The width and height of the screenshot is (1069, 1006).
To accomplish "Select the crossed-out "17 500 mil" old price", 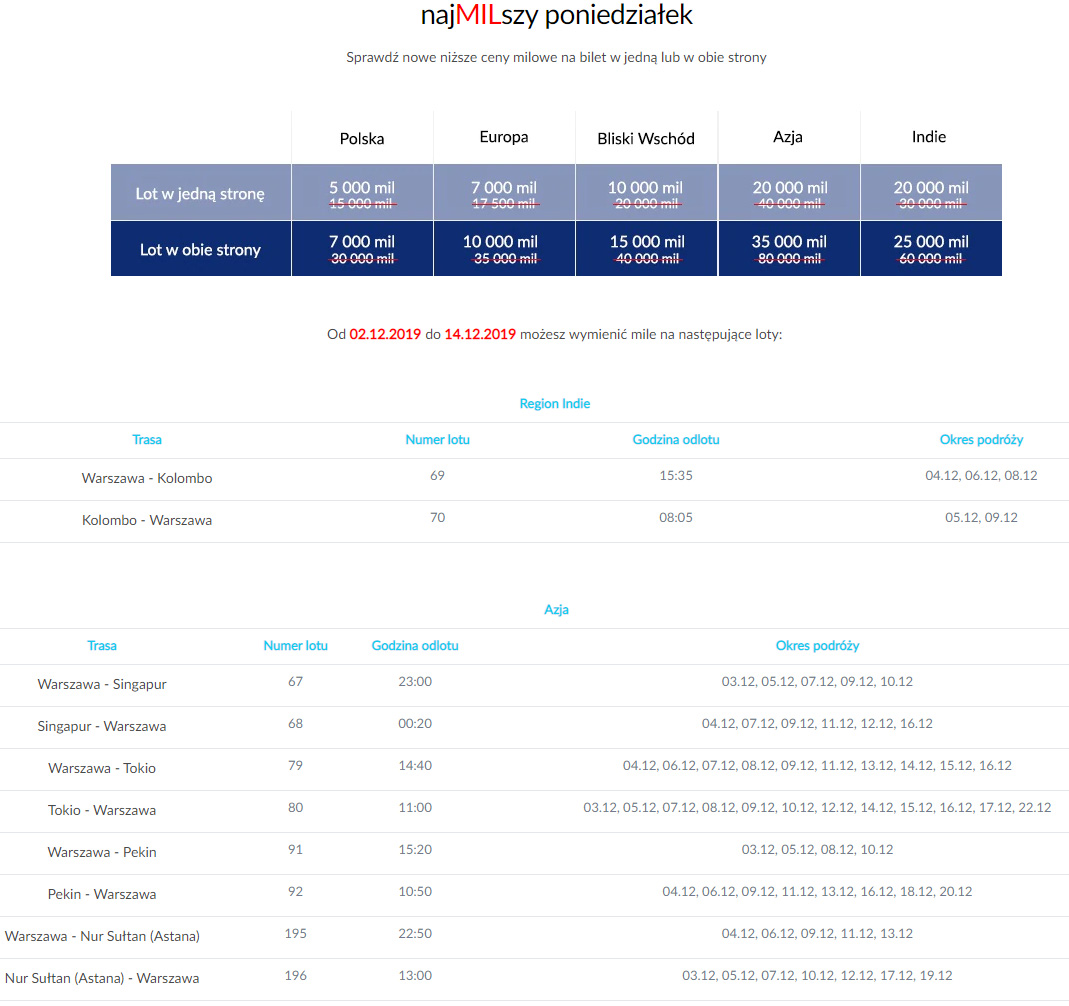I will coord(504,204).
